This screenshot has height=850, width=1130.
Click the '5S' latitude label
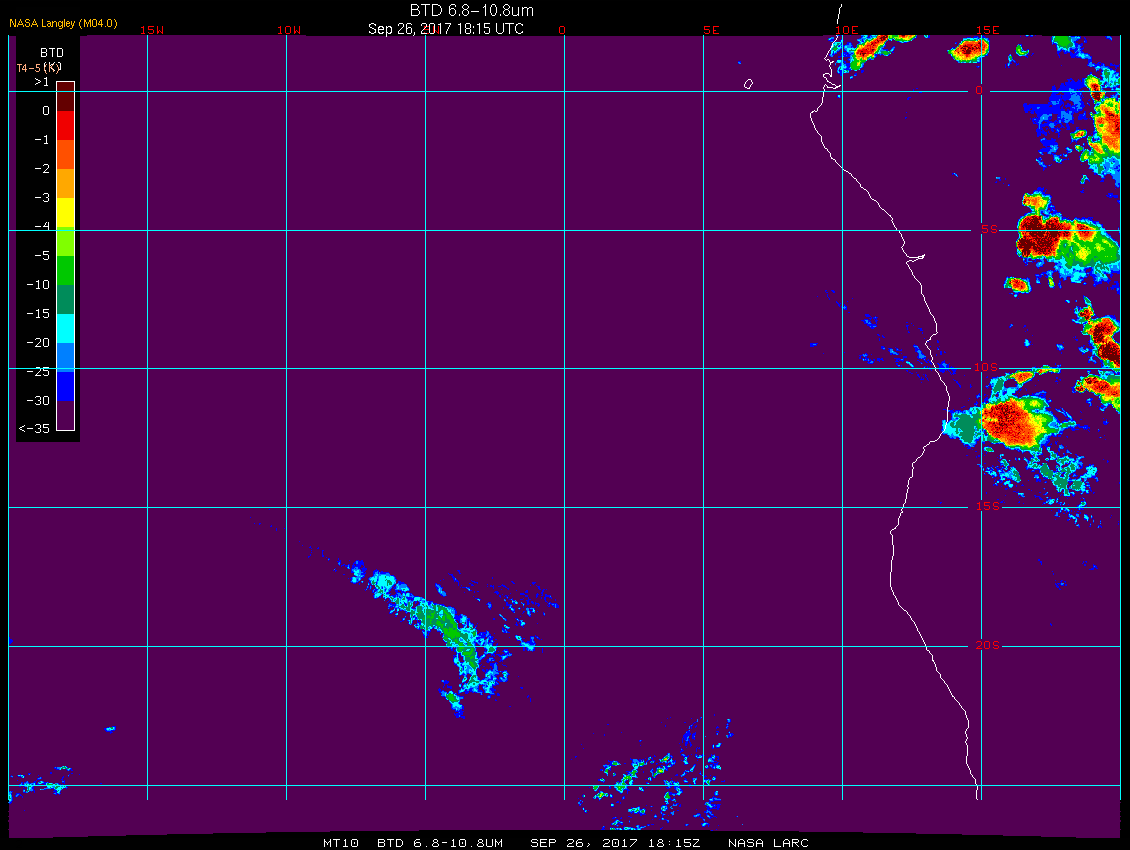[989, 229]
